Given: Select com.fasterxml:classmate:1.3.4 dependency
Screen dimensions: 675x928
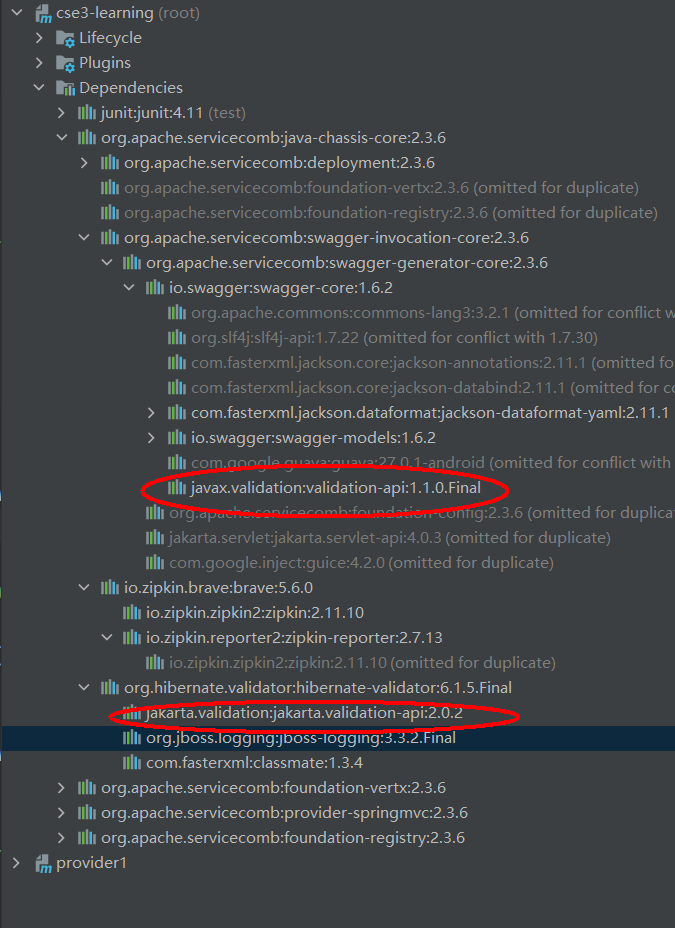Looking at the screenshot, I should (254, 762).
